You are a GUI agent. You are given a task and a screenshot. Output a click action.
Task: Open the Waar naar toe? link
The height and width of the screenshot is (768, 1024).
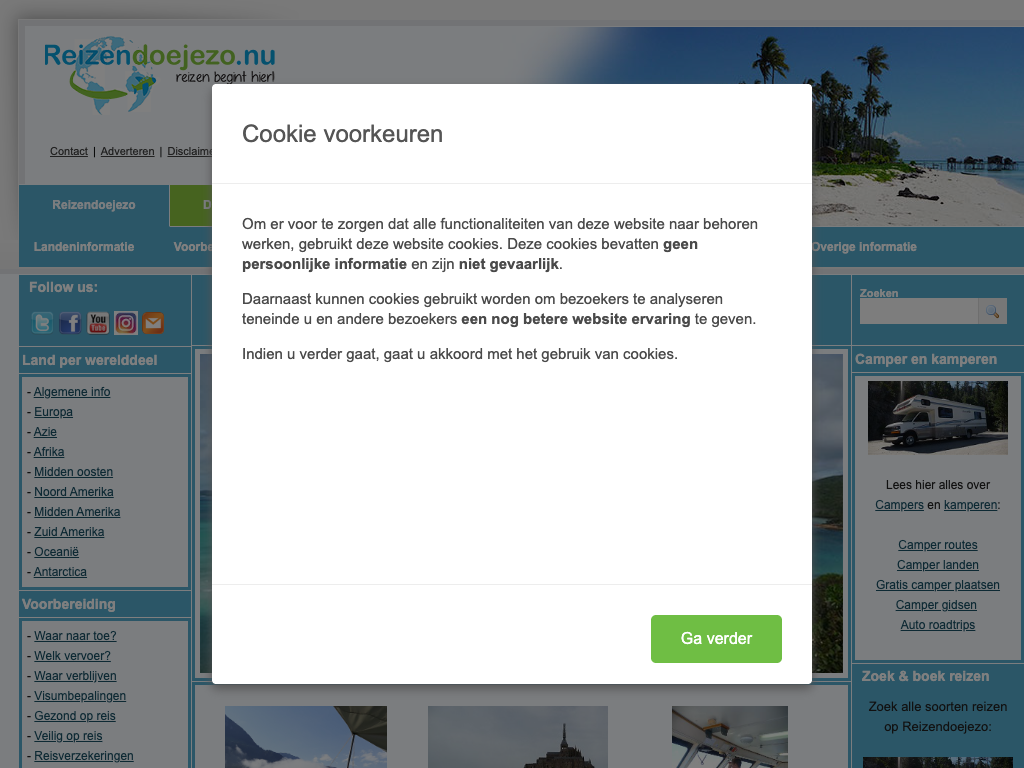pos(75,636)
